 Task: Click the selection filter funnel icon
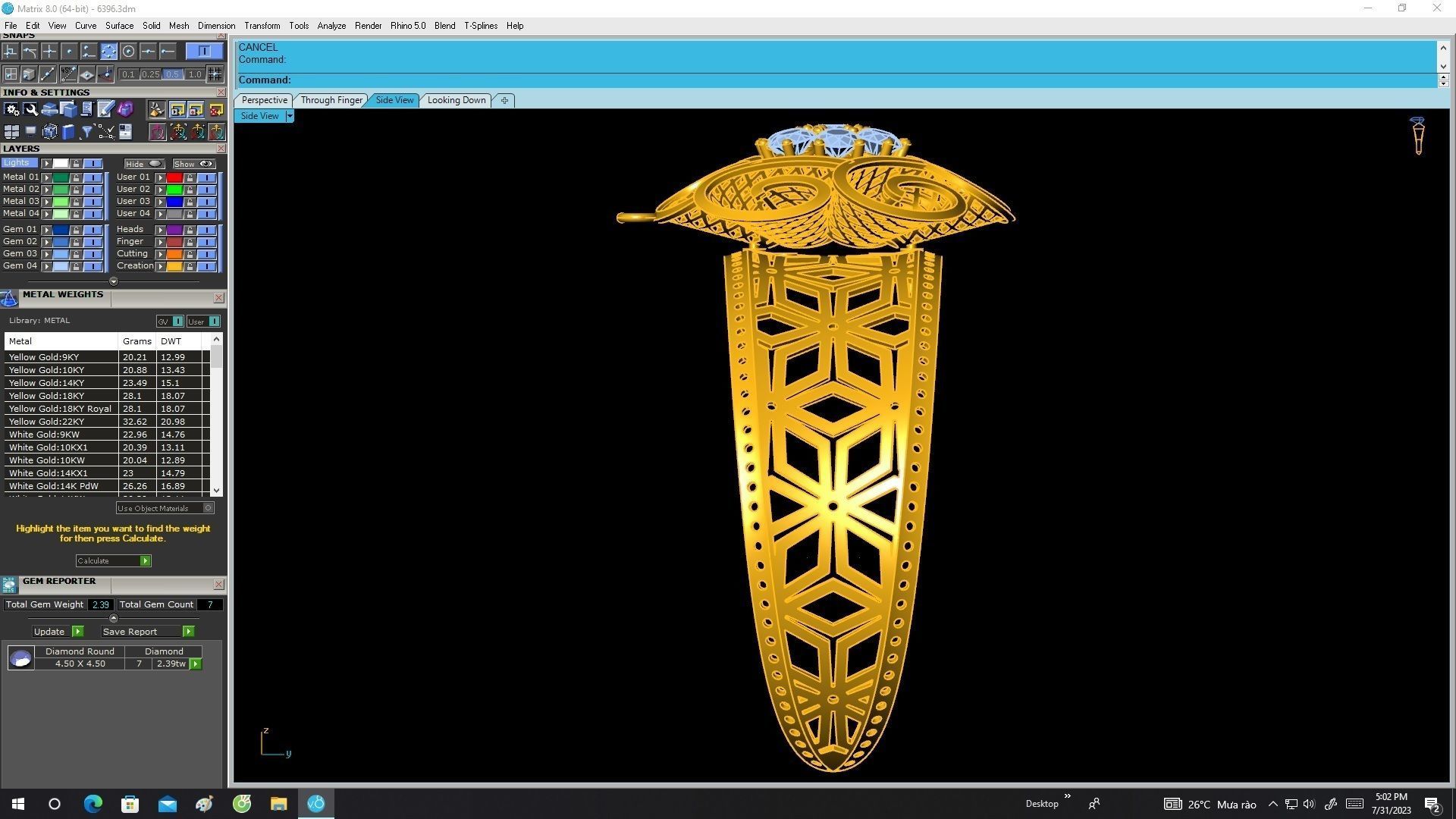click(86, 132)
